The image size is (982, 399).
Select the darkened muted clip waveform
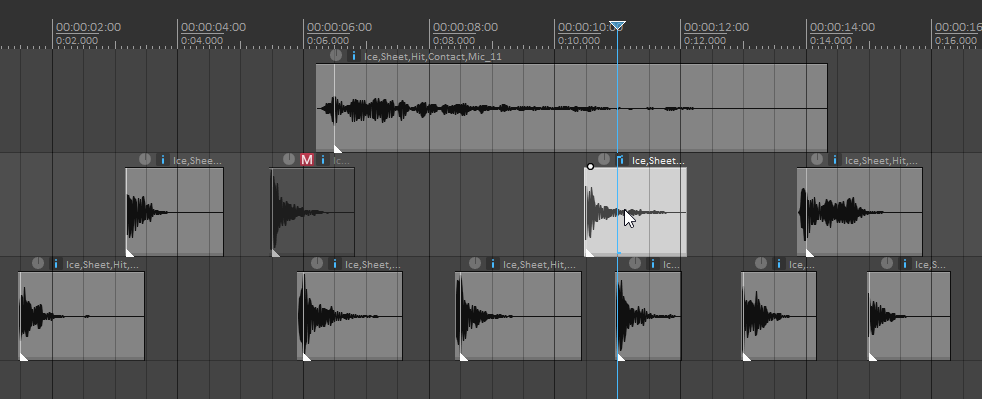[x=312, y=212]
